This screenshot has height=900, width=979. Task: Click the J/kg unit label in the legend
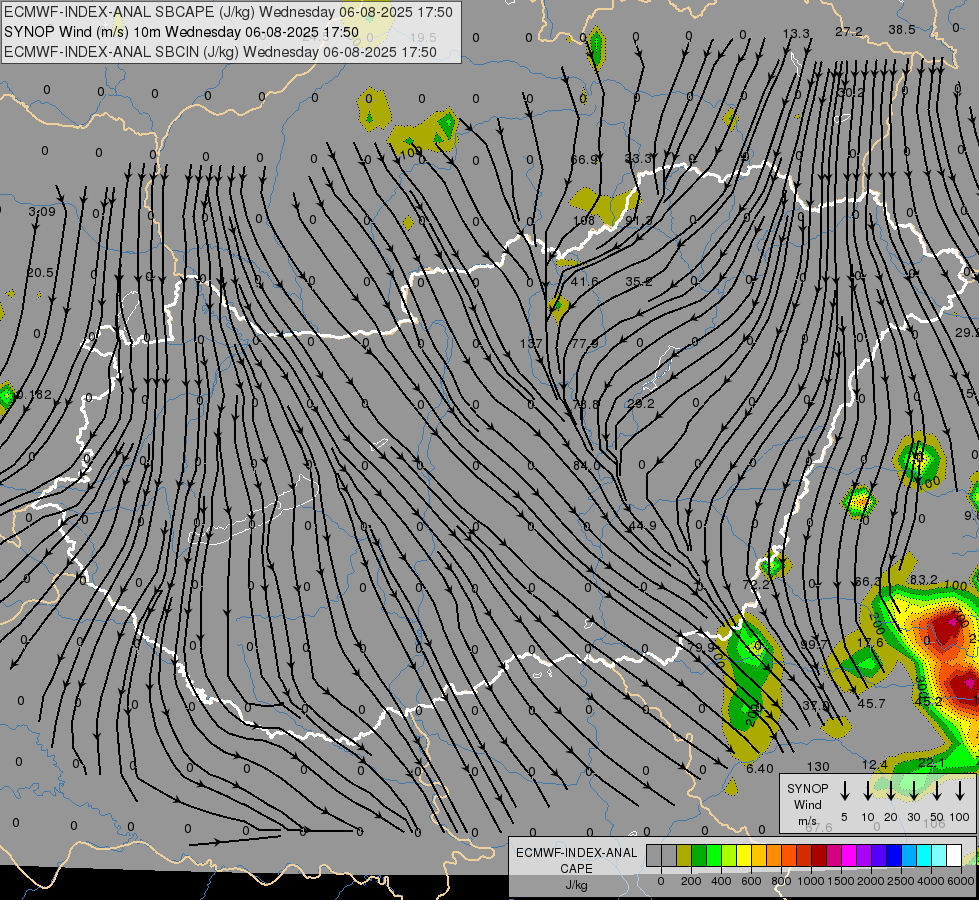tap(576, 886)
